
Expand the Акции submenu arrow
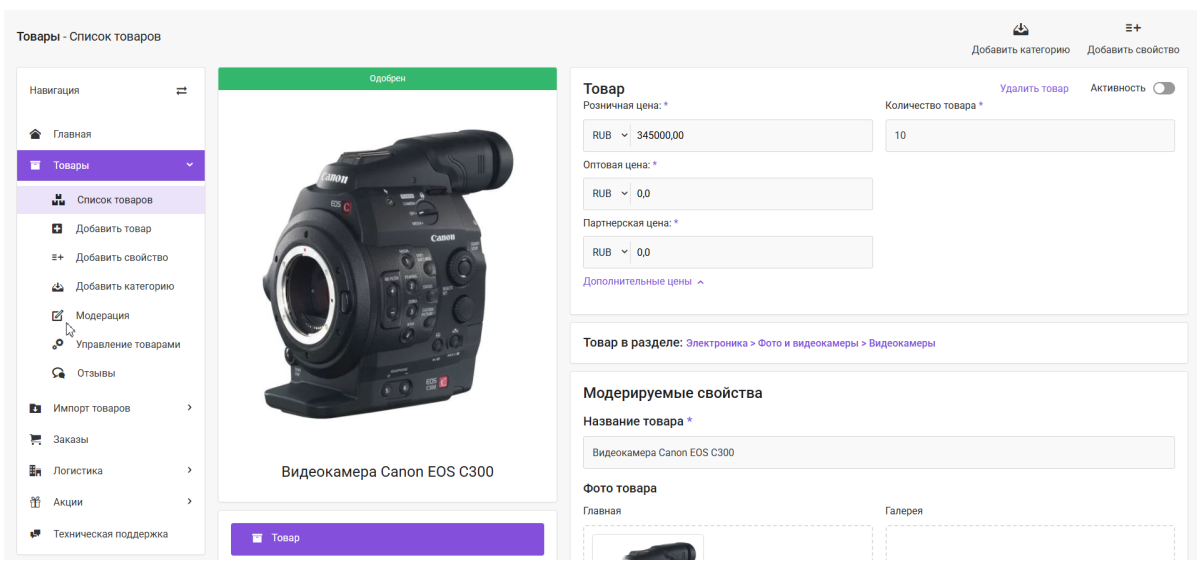(x=189, y=502)
